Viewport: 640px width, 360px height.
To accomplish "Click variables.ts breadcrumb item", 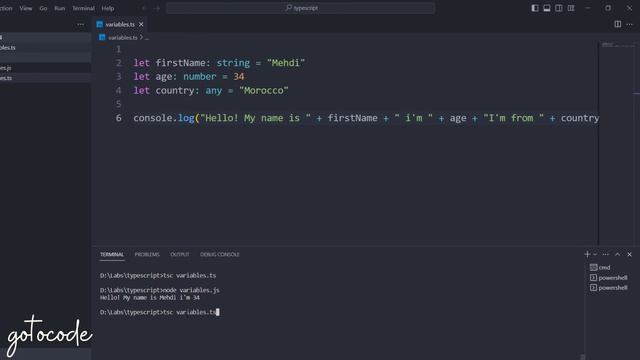I will [x=122, y=38].
